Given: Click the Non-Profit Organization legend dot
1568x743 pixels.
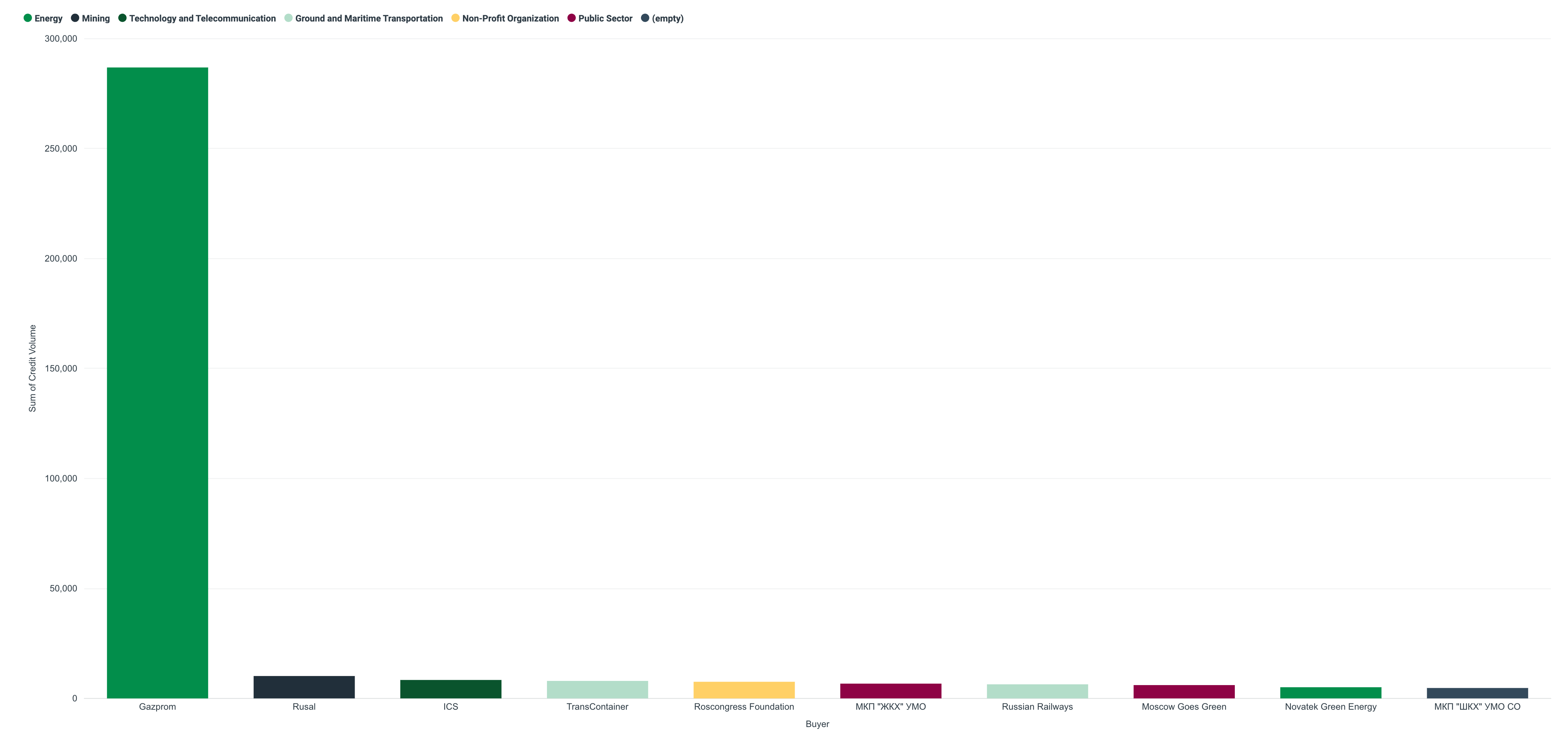Looking at the screenshot, I should click(454, 18).
